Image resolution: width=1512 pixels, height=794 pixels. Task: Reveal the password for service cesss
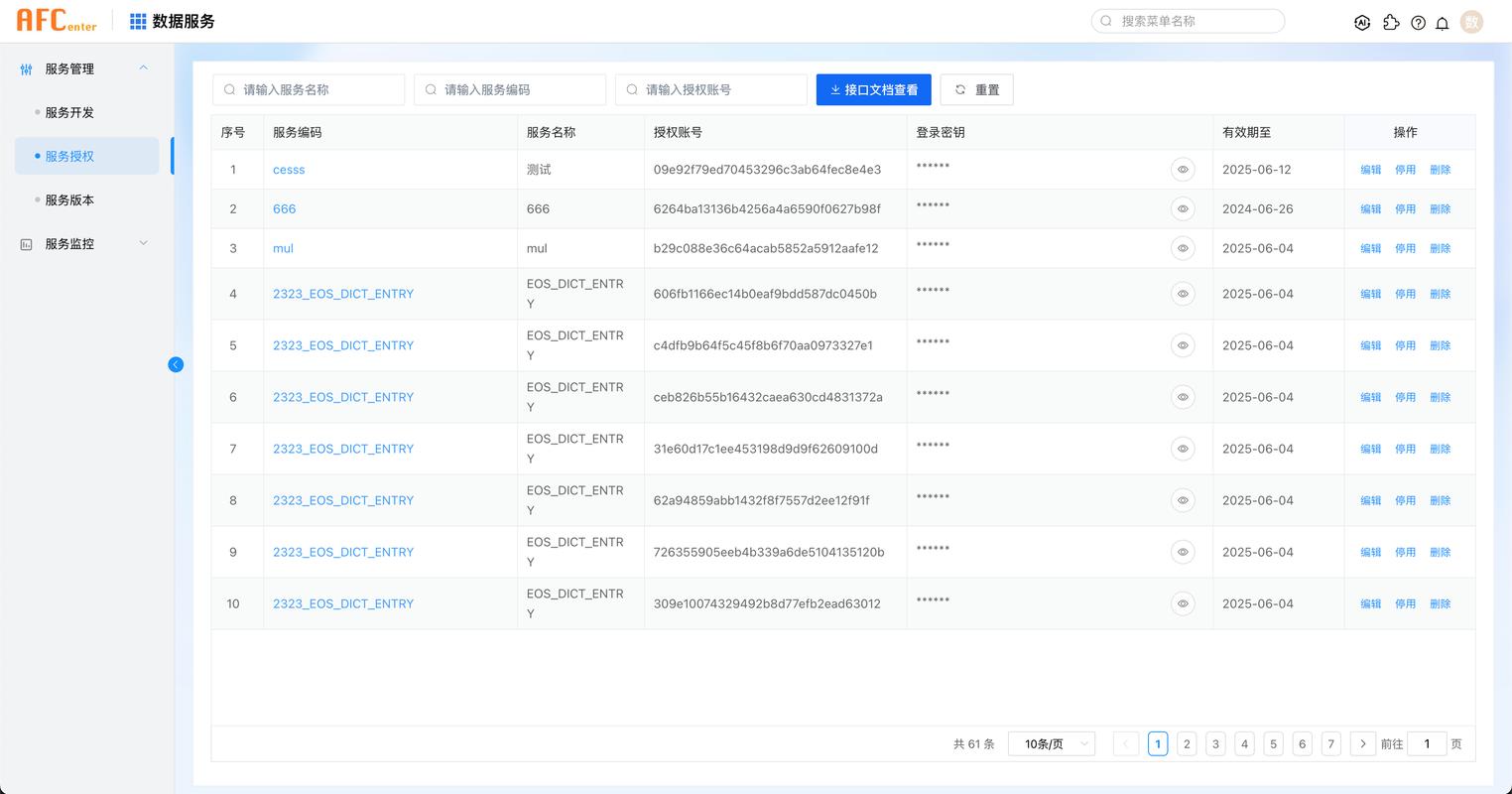[1183, 169]
